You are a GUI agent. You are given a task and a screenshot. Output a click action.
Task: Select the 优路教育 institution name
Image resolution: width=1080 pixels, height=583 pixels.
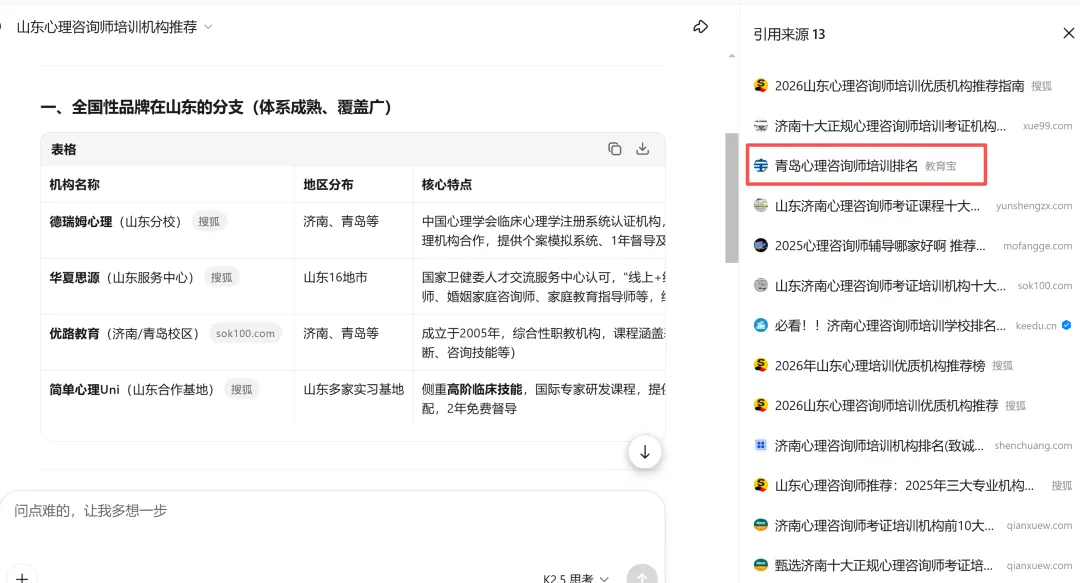pos(74,333)
